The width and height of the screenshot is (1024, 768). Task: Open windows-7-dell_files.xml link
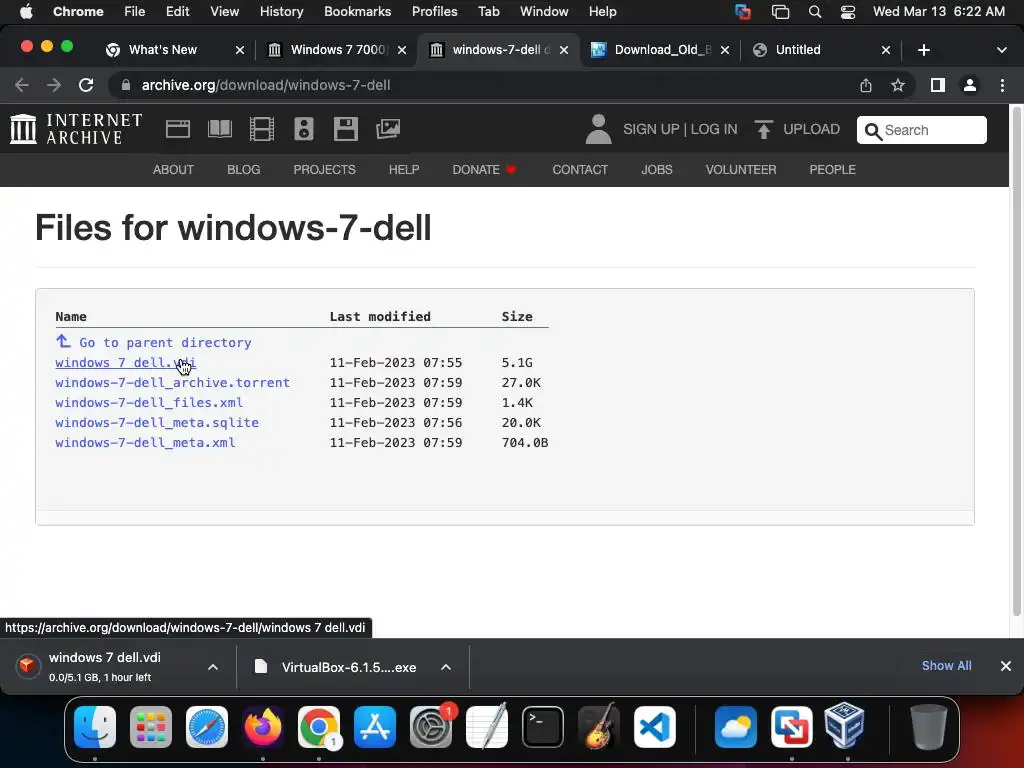pyautogui.click(x=149, y=402)
